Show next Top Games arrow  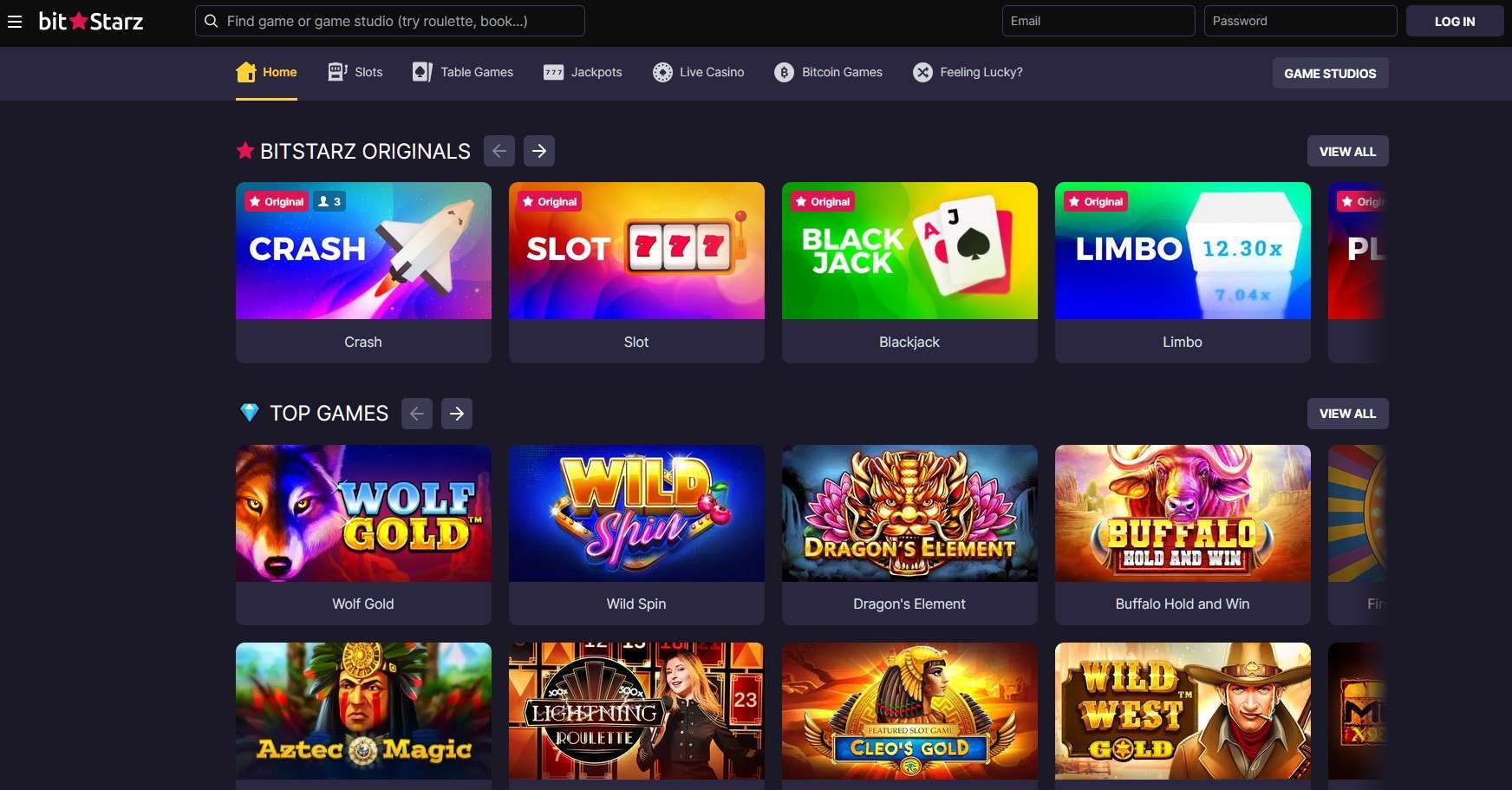457,414
